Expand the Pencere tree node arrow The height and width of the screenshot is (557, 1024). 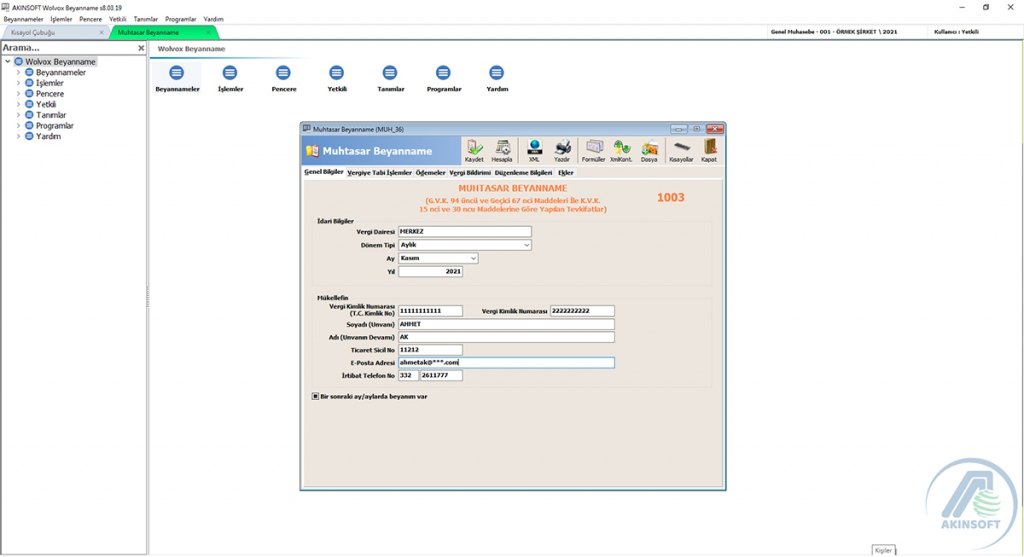point(18,93)
